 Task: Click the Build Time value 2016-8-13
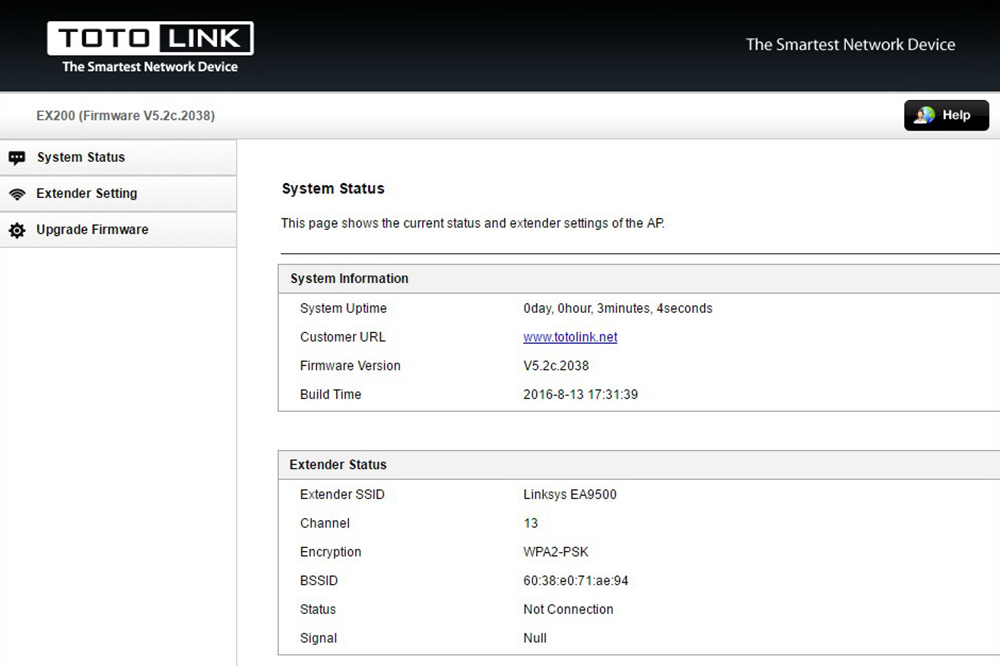(580, 394)
